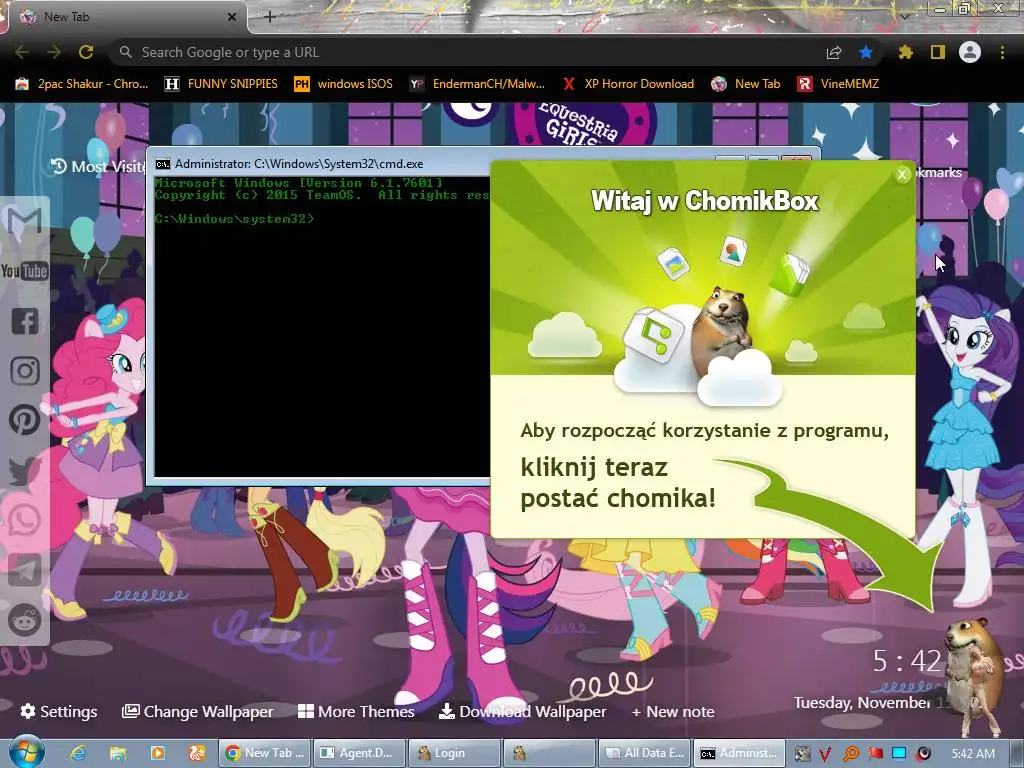Open the tab search chevron in the Chrome title bar
The image size is (1024, 768).
pyautogui.click(x=904, y=16)
